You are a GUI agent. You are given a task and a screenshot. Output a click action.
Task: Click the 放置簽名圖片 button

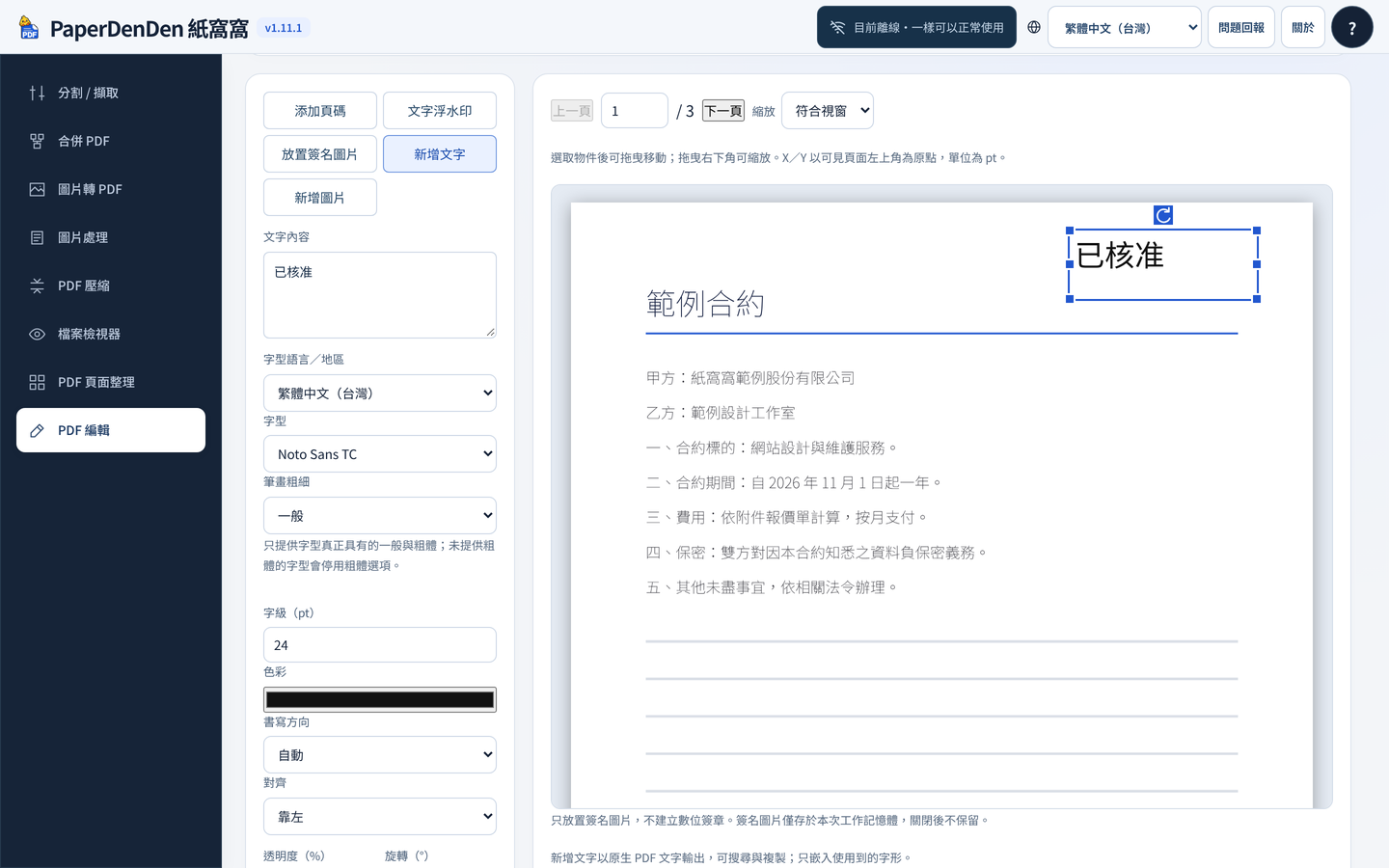pyautogui.click(x=320, y=154)
